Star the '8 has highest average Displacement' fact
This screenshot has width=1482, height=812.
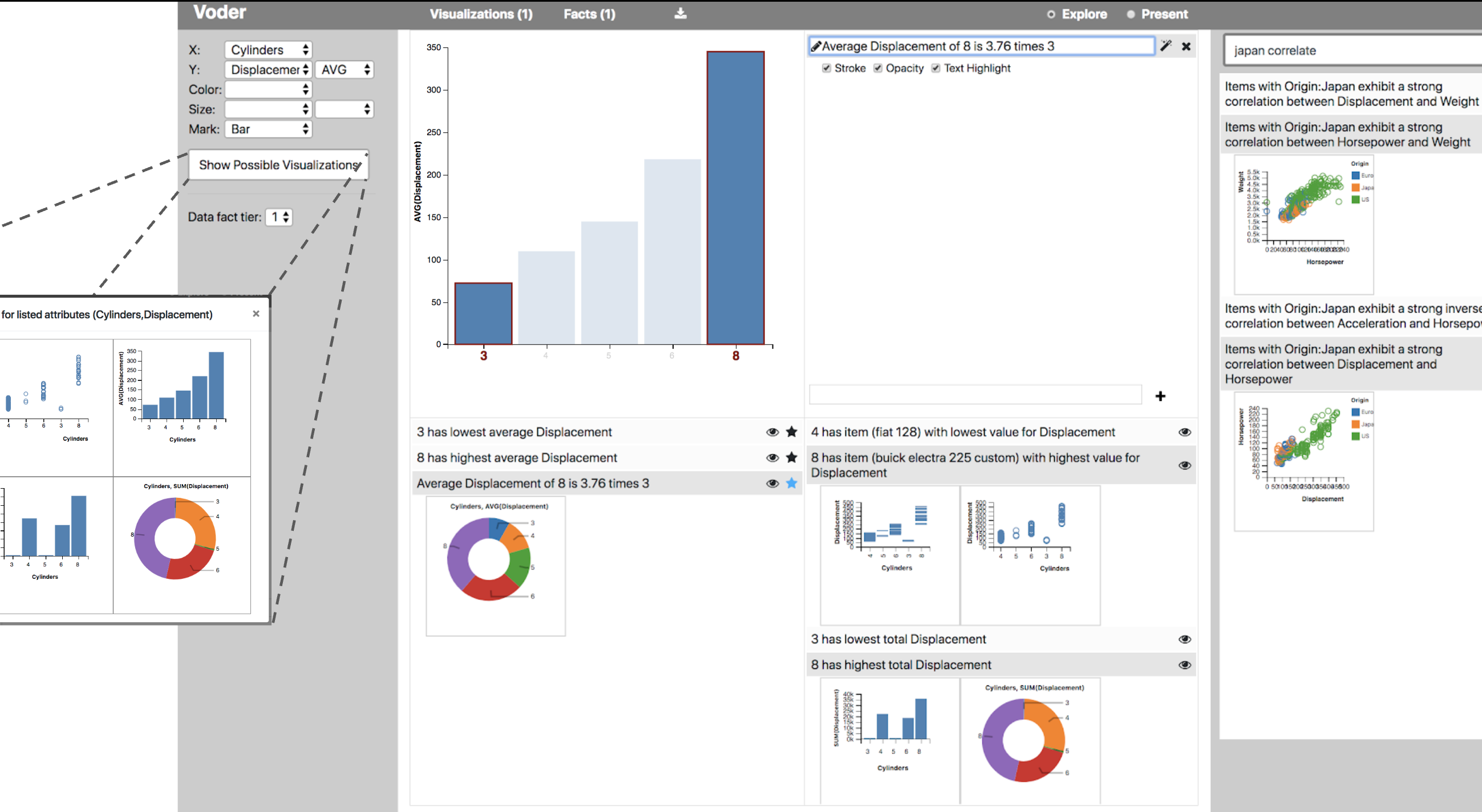pyautogui.click(x=792, y=457)
